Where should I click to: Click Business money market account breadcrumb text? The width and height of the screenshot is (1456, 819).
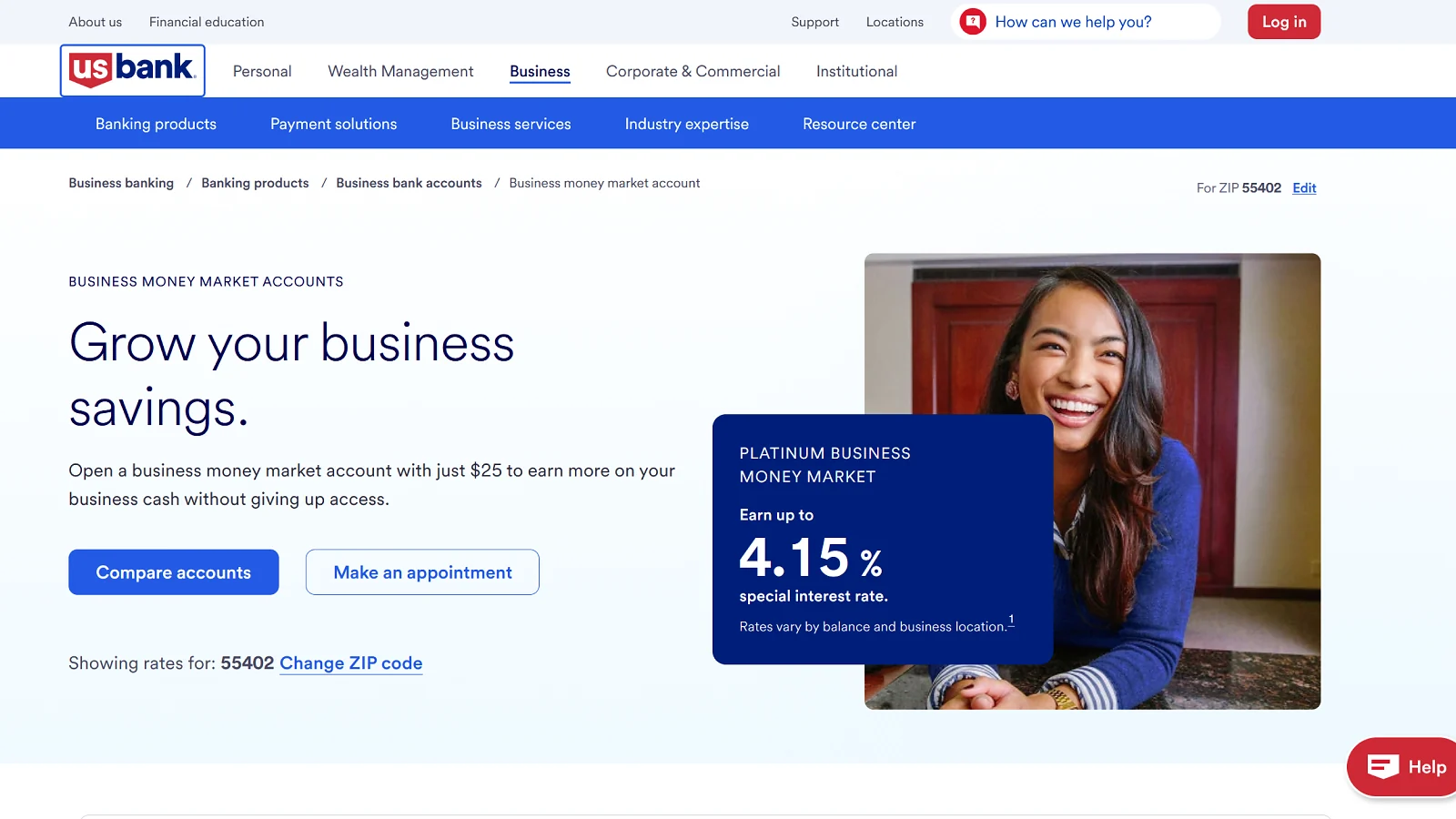click(x=604, y=183)
